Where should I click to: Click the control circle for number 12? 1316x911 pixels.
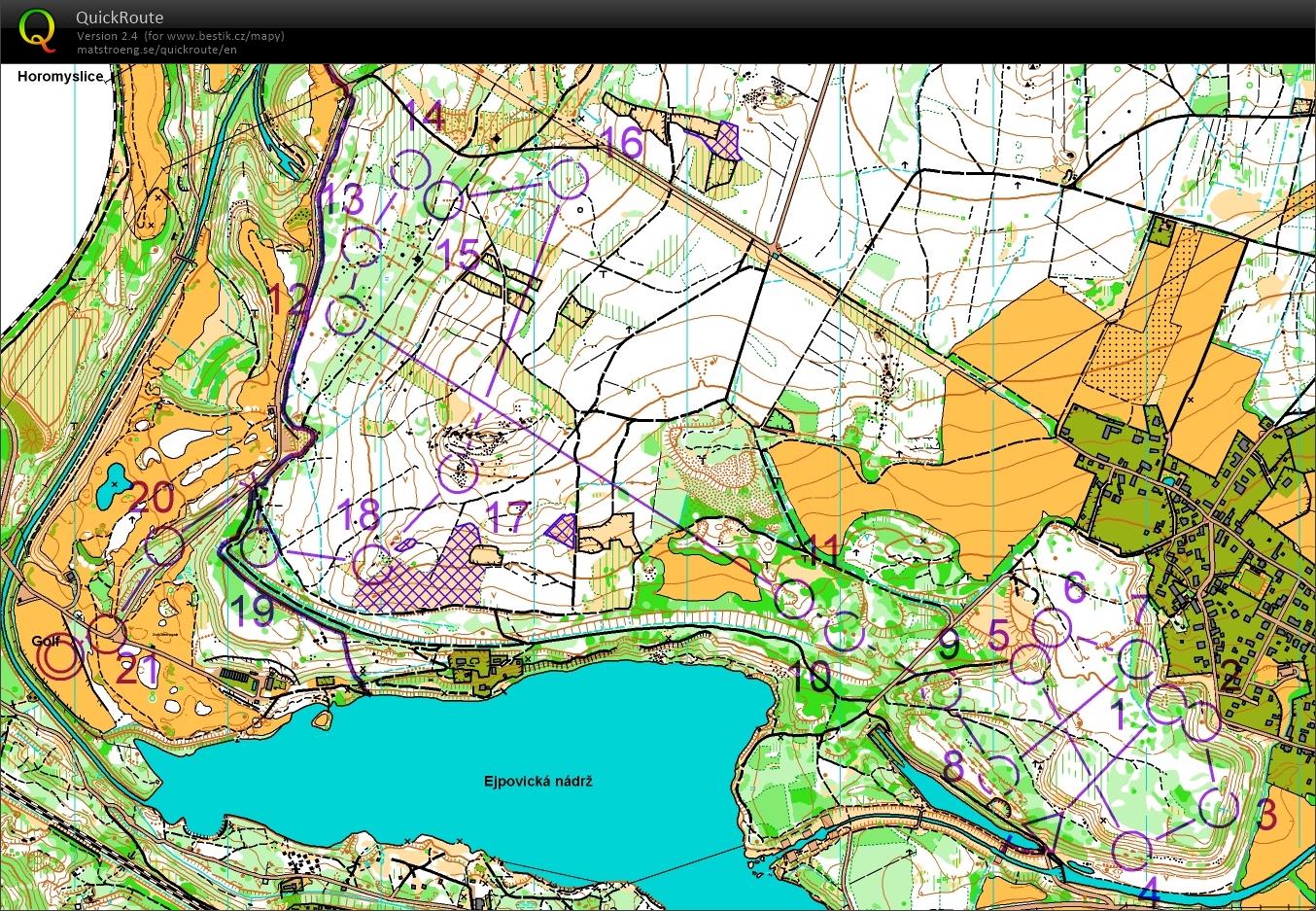(x=345, y=316)
